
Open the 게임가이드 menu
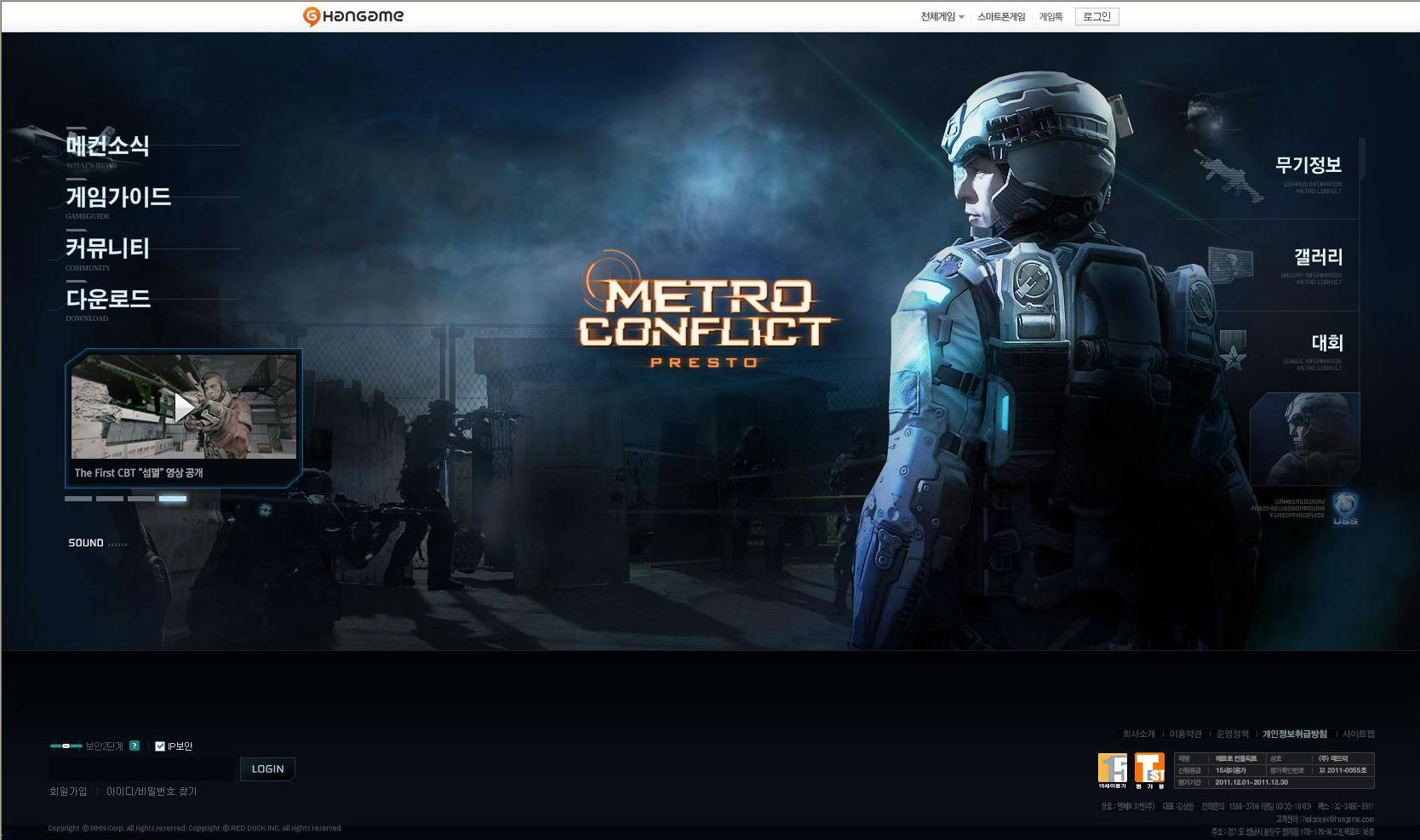coord(118,197)
